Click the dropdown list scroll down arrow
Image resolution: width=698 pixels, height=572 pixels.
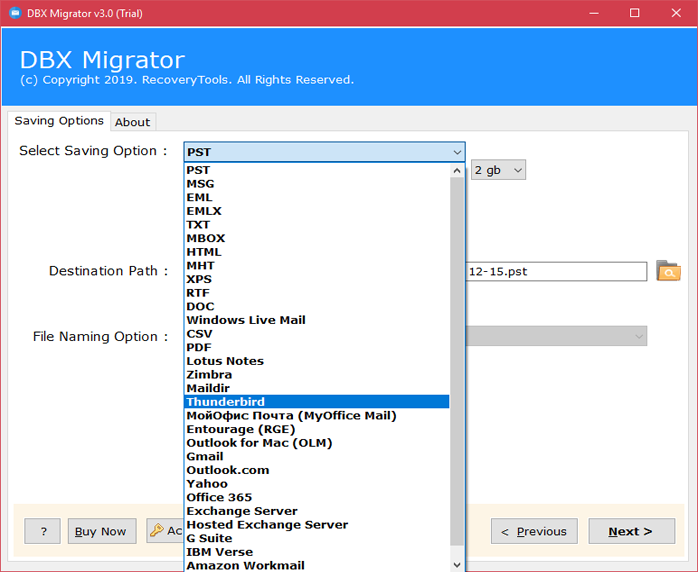click(x=457, y=565)
